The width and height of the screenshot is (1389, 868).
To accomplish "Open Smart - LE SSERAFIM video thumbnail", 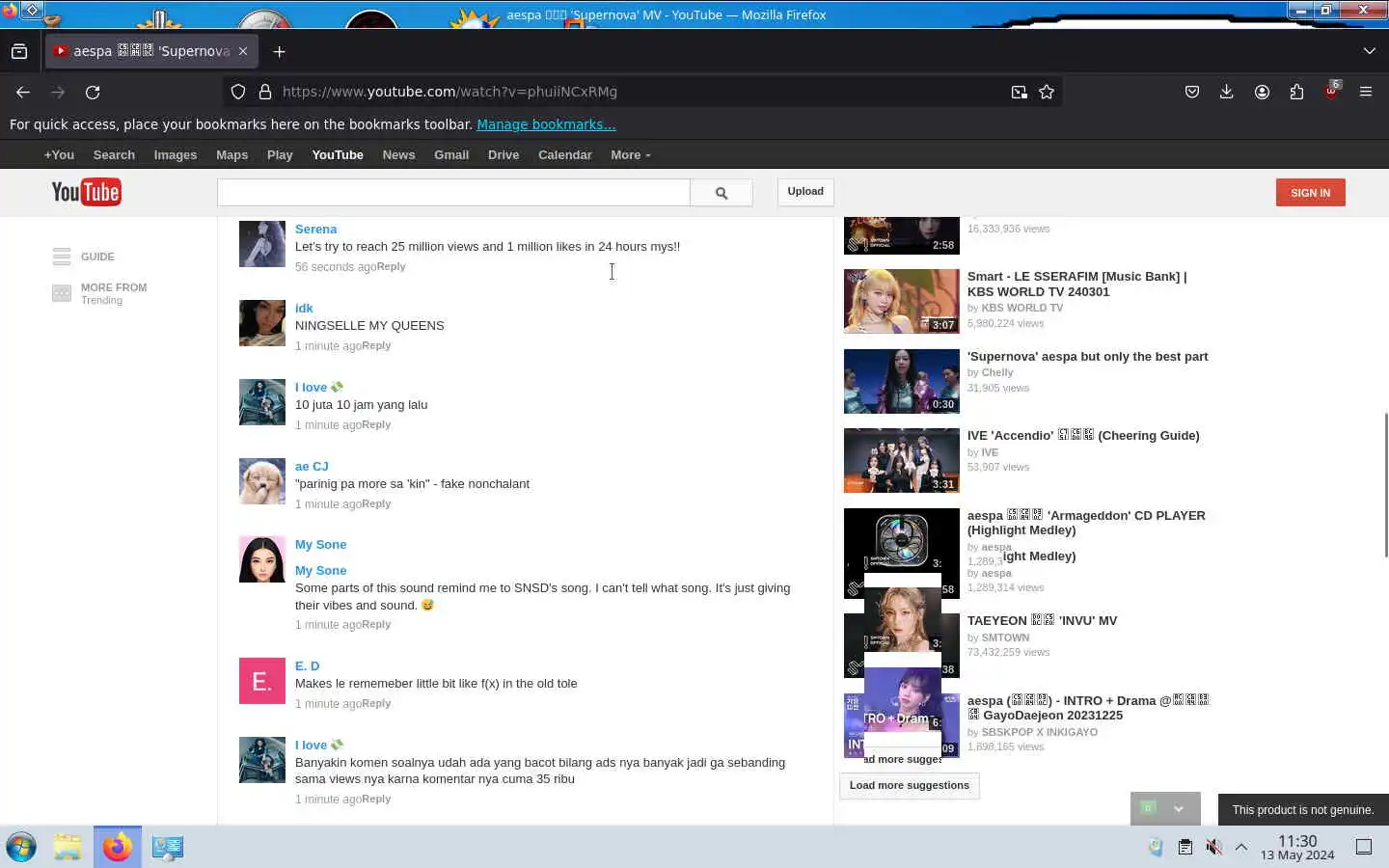I will coord(902,302).
